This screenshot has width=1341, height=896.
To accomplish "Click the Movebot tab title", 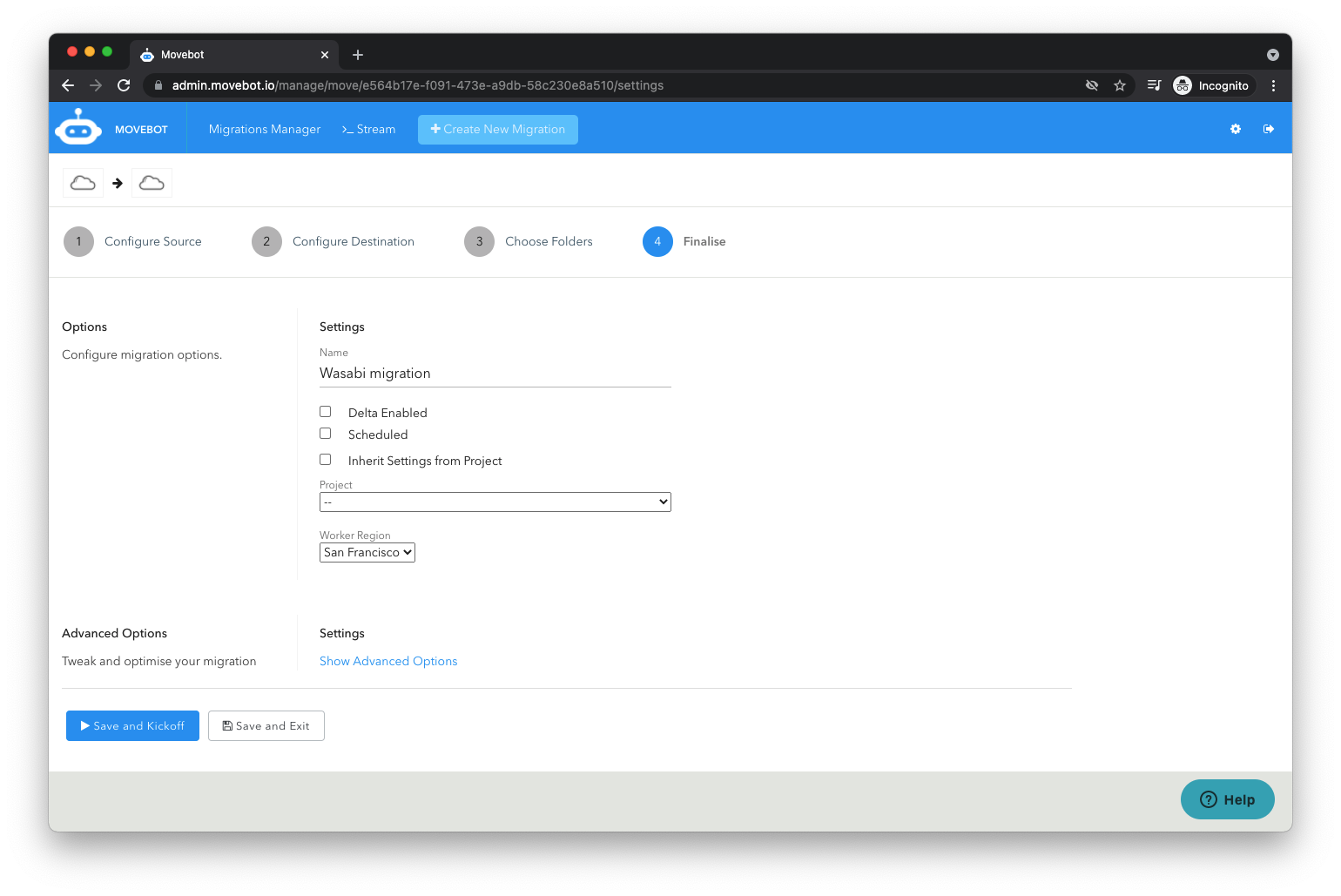I will [x=183, y=55].
